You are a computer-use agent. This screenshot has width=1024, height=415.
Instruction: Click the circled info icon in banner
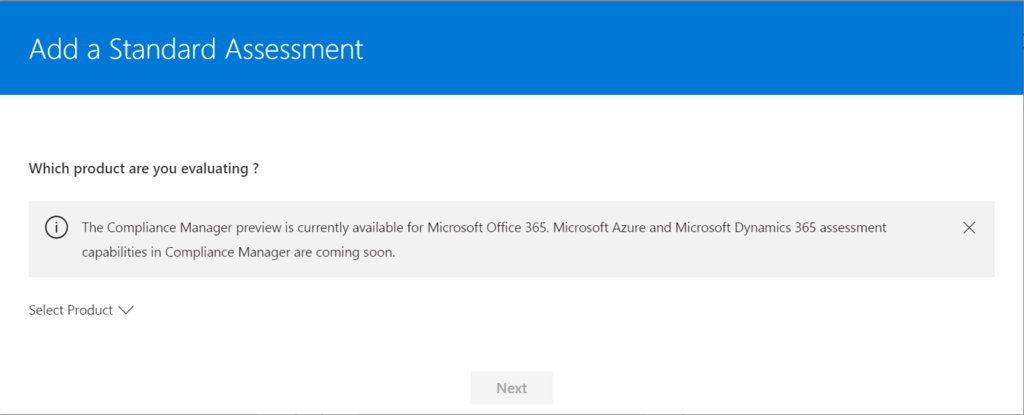click(56, 227)
